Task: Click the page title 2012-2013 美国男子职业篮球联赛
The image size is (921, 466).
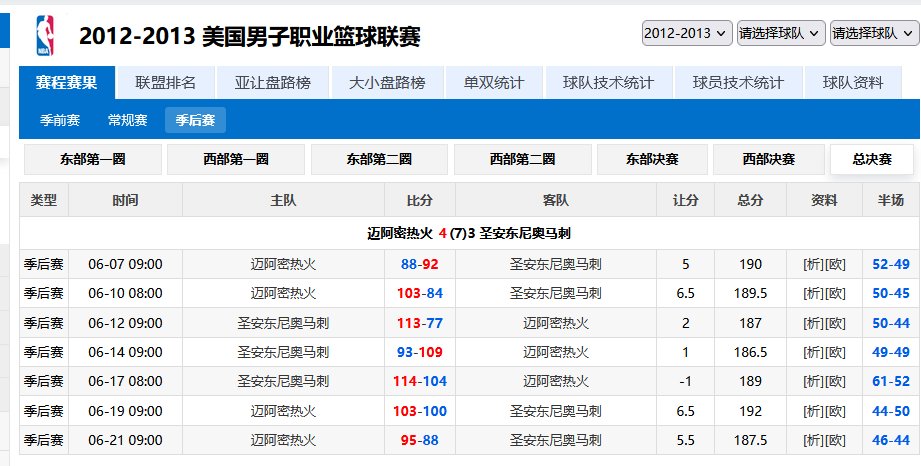Action: [x=250, y=37]
